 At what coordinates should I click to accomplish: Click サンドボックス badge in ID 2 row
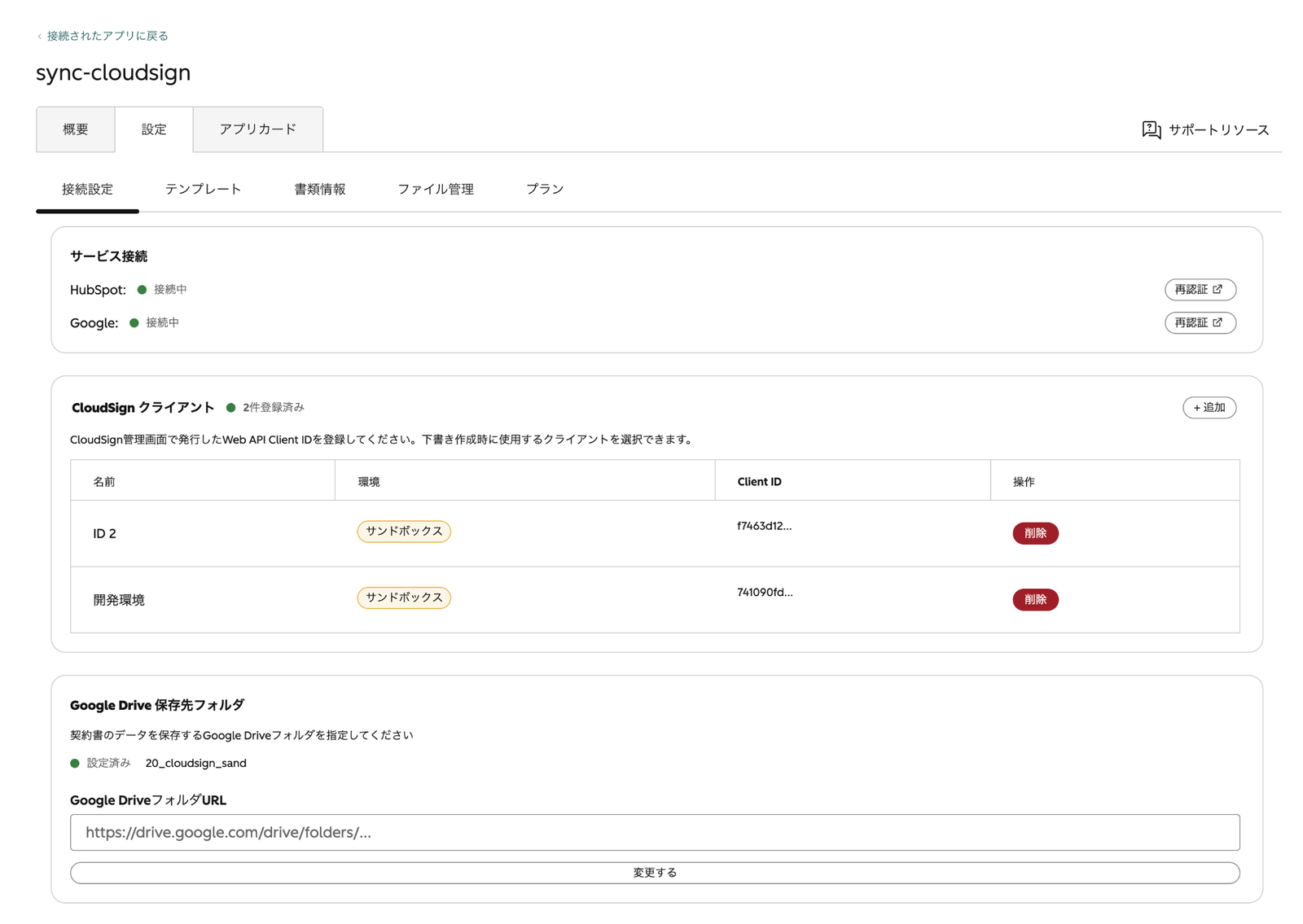404,531
